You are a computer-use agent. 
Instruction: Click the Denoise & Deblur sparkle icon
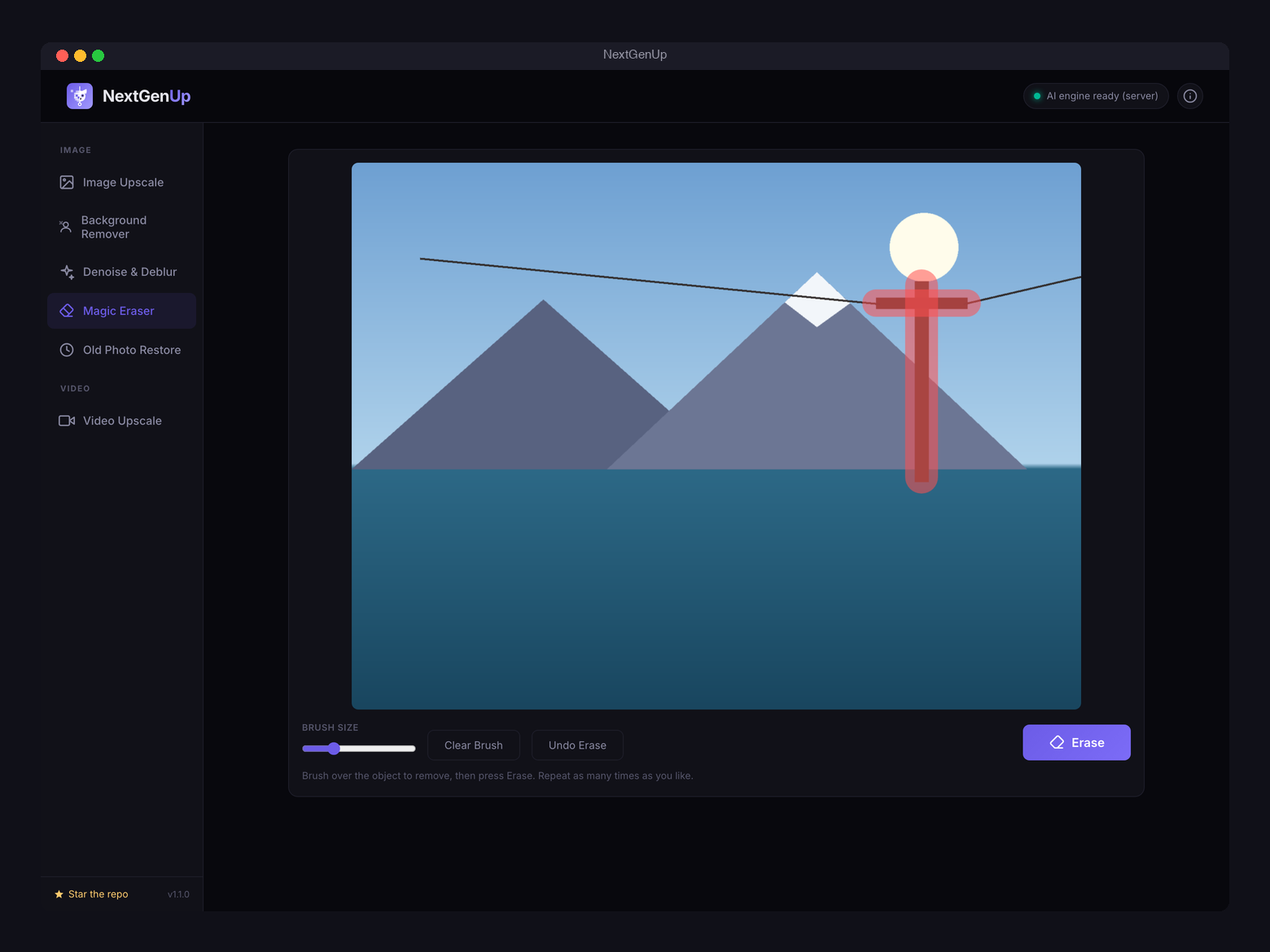(67, 272)
